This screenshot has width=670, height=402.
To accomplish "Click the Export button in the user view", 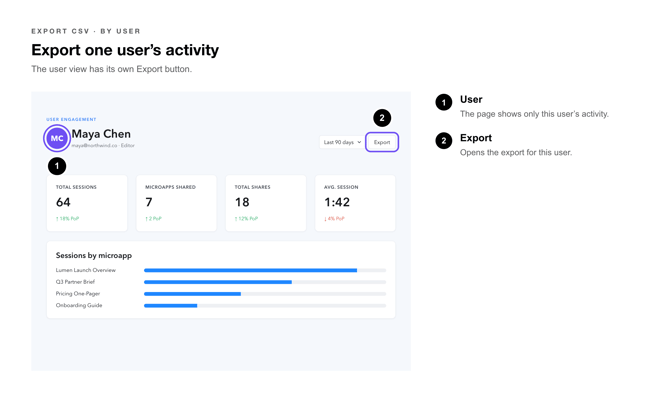I will tap(382, 142).
